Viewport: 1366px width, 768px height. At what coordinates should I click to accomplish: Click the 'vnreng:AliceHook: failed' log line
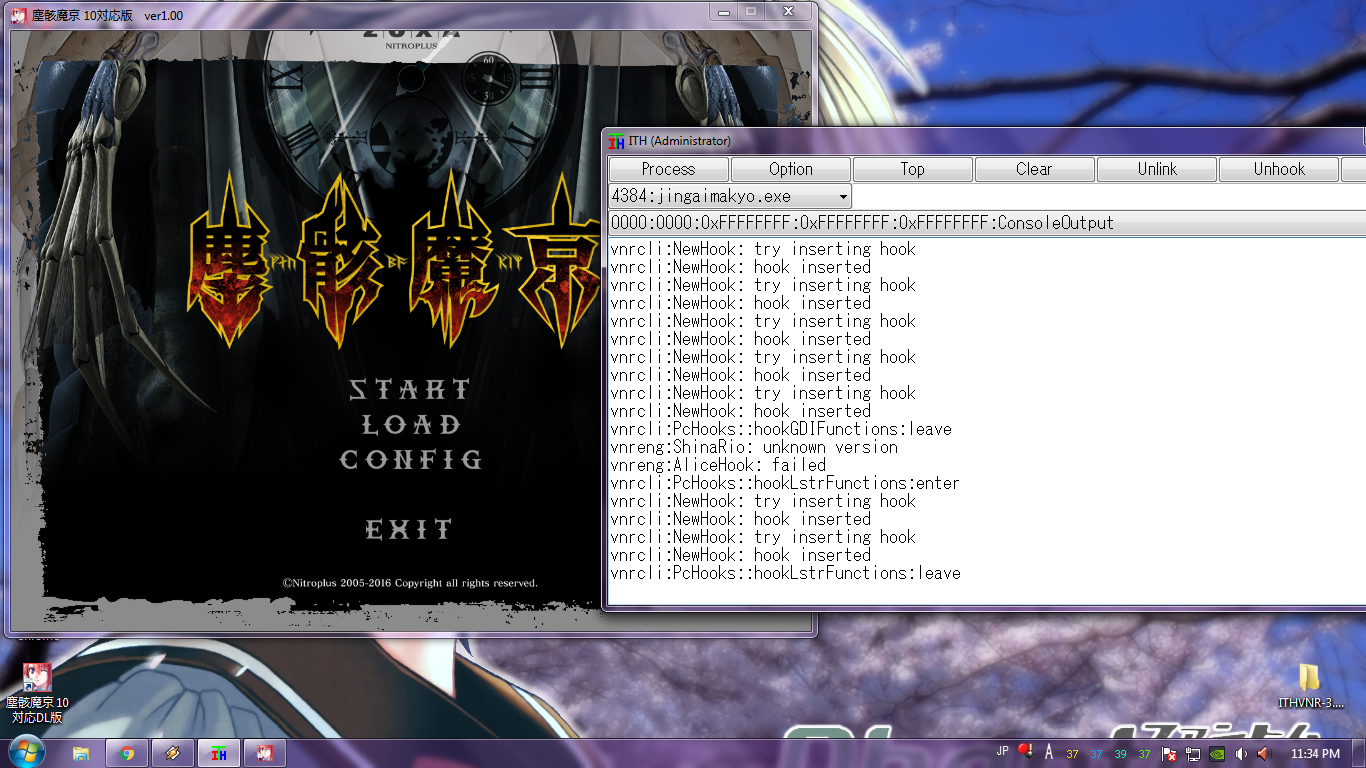point(718,465)
